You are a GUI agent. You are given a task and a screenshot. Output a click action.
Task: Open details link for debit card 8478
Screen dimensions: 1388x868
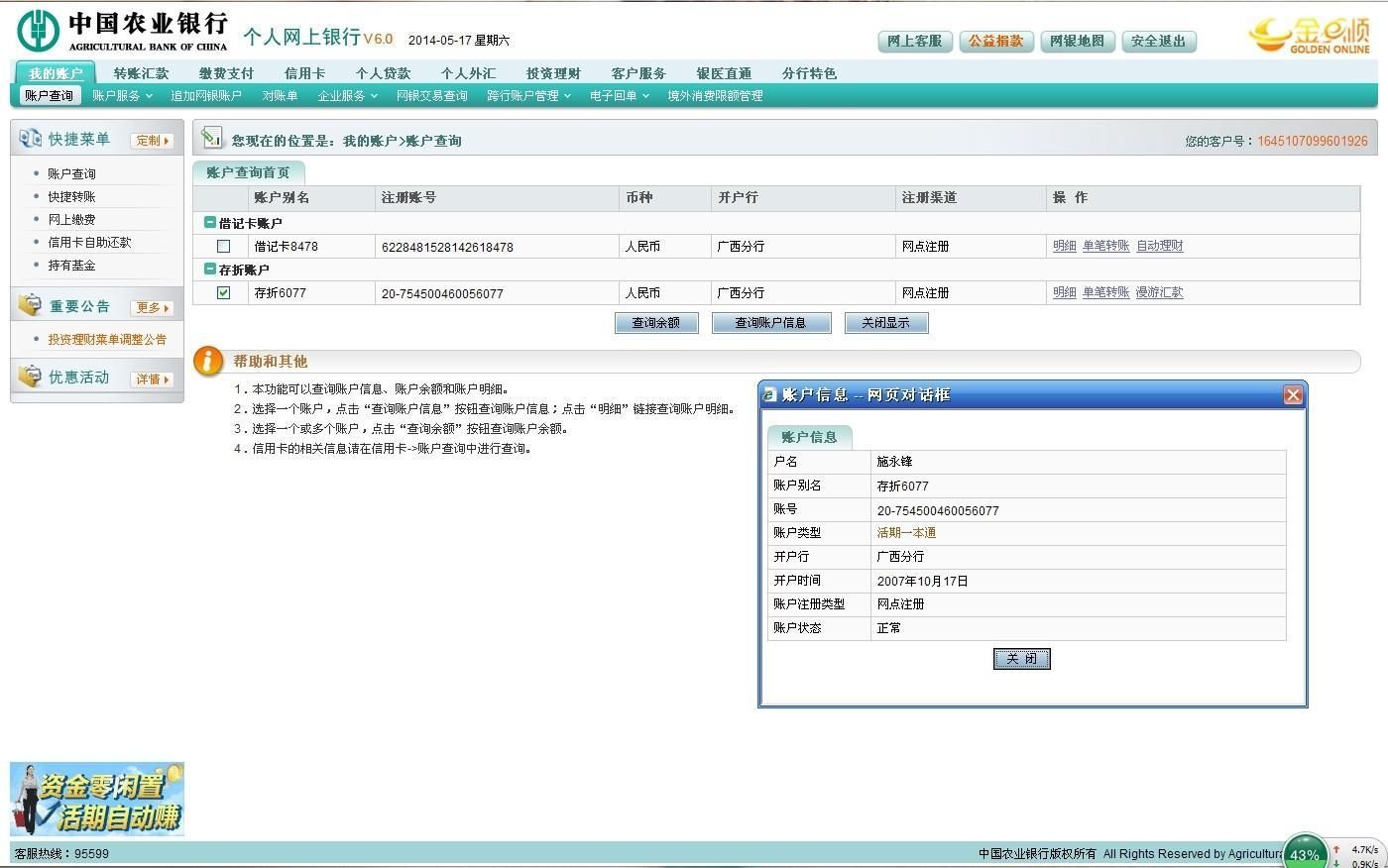click(x=1064, y=247)
